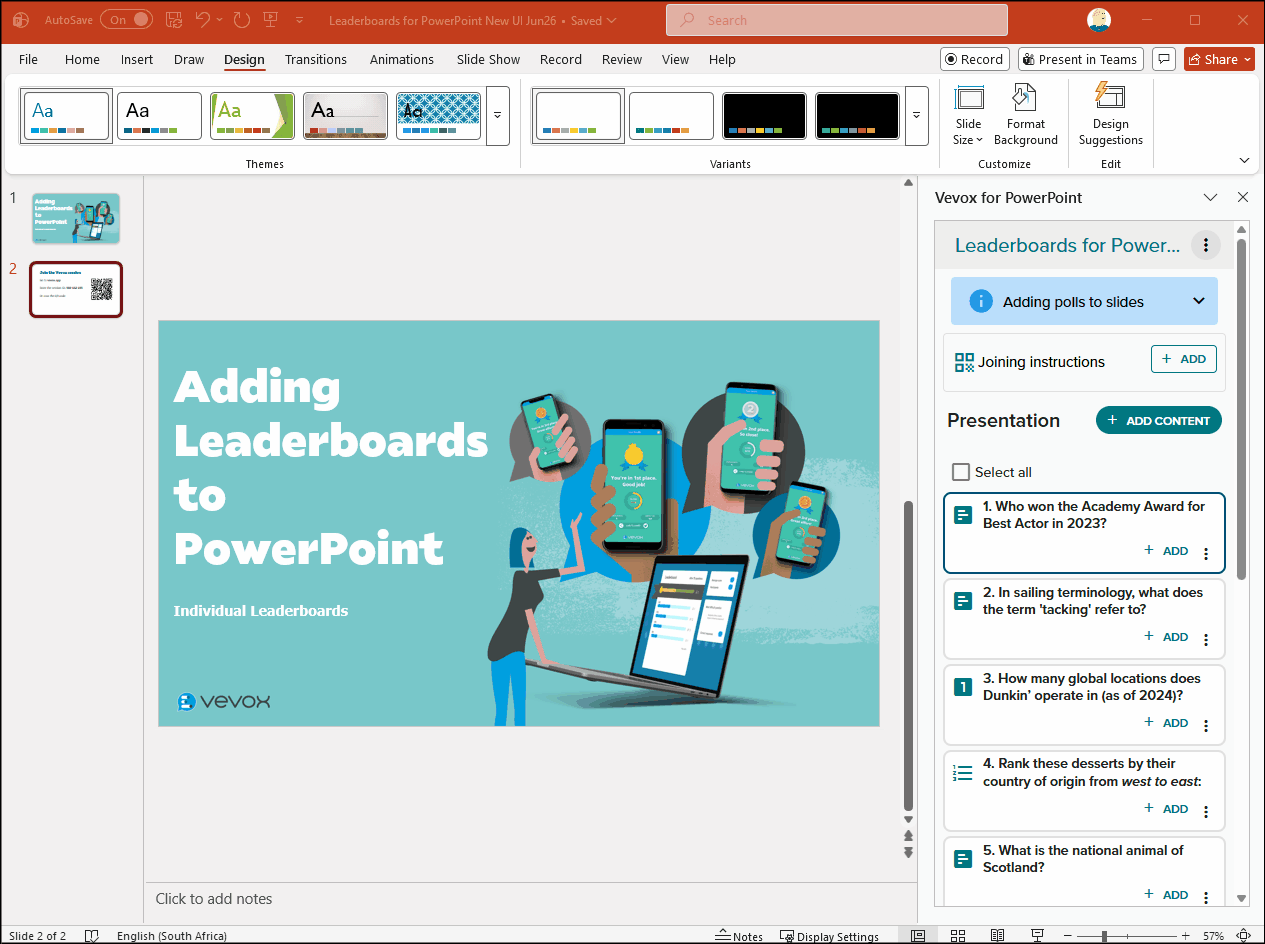Select slide 2 thumbnail

(76, 290)
